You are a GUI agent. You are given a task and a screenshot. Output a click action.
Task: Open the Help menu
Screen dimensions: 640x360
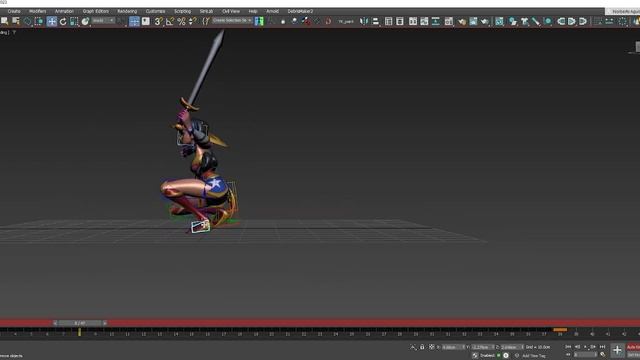pos(253,11)
